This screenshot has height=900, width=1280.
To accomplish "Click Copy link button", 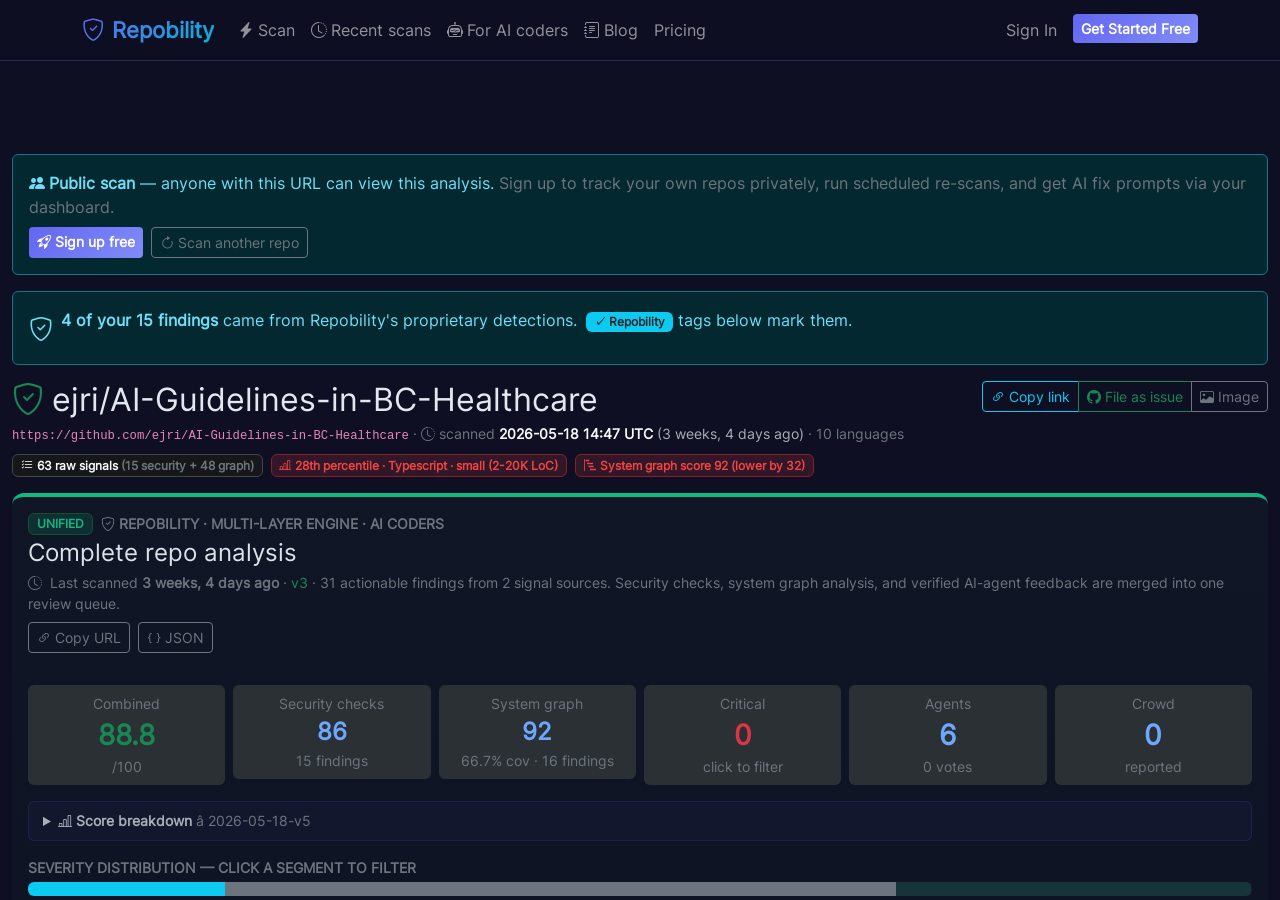I will point(1030,396).
